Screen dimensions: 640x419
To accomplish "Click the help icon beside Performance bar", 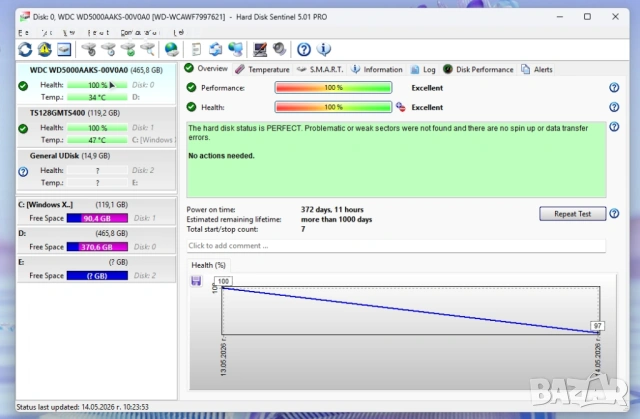I will coord(614,88).
